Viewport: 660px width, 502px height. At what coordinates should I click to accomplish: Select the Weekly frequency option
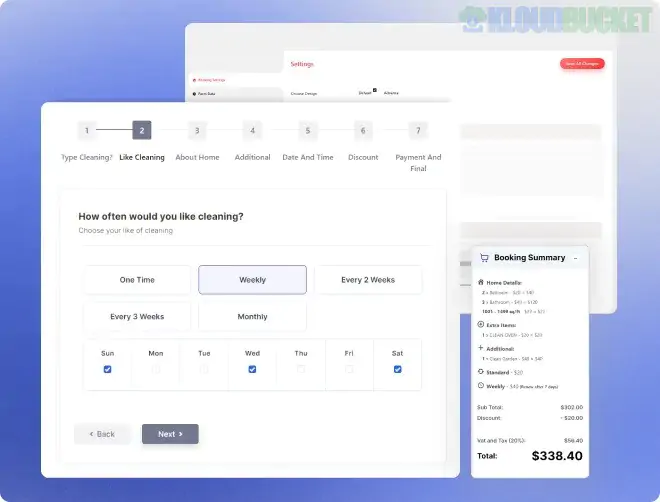click(x=253, y=280)
